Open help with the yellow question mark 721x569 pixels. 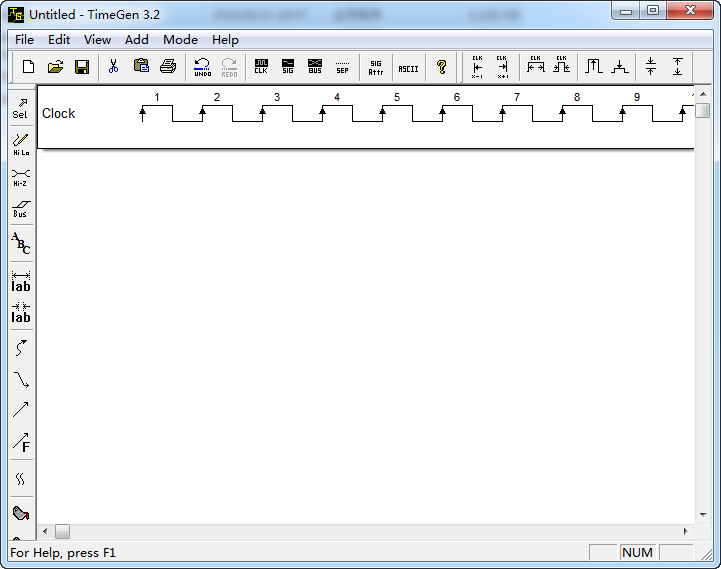tap(441, 67)
